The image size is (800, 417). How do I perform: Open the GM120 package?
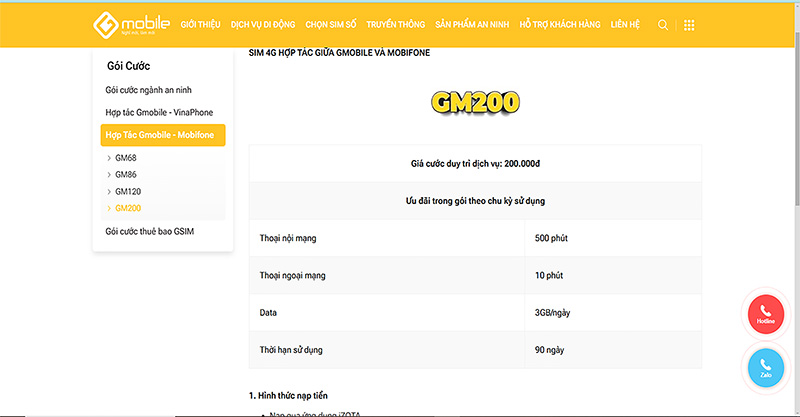pyautogui.click(x=128, y=191)
